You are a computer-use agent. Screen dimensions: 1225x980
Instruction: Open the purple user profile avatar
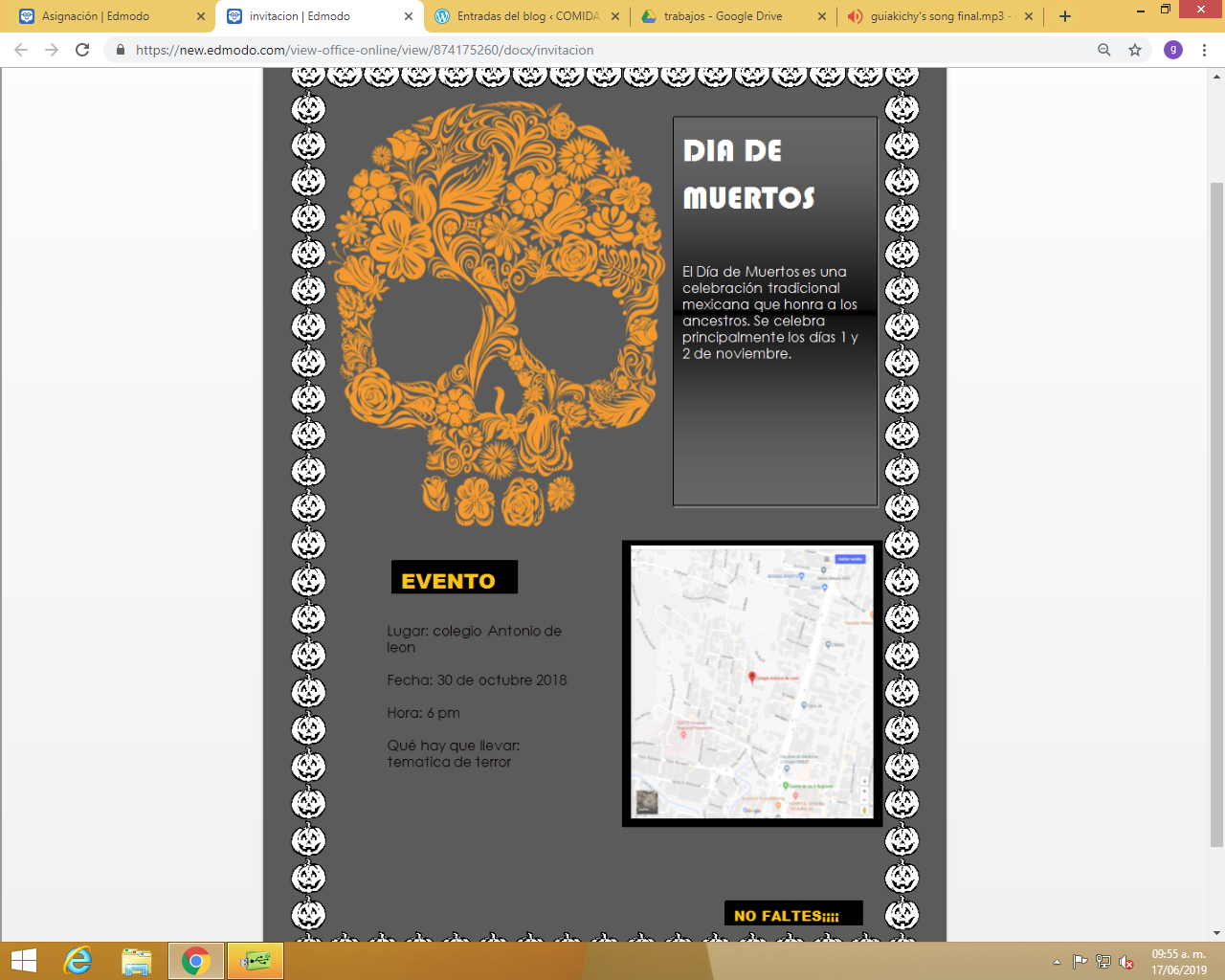(1172, 50)
